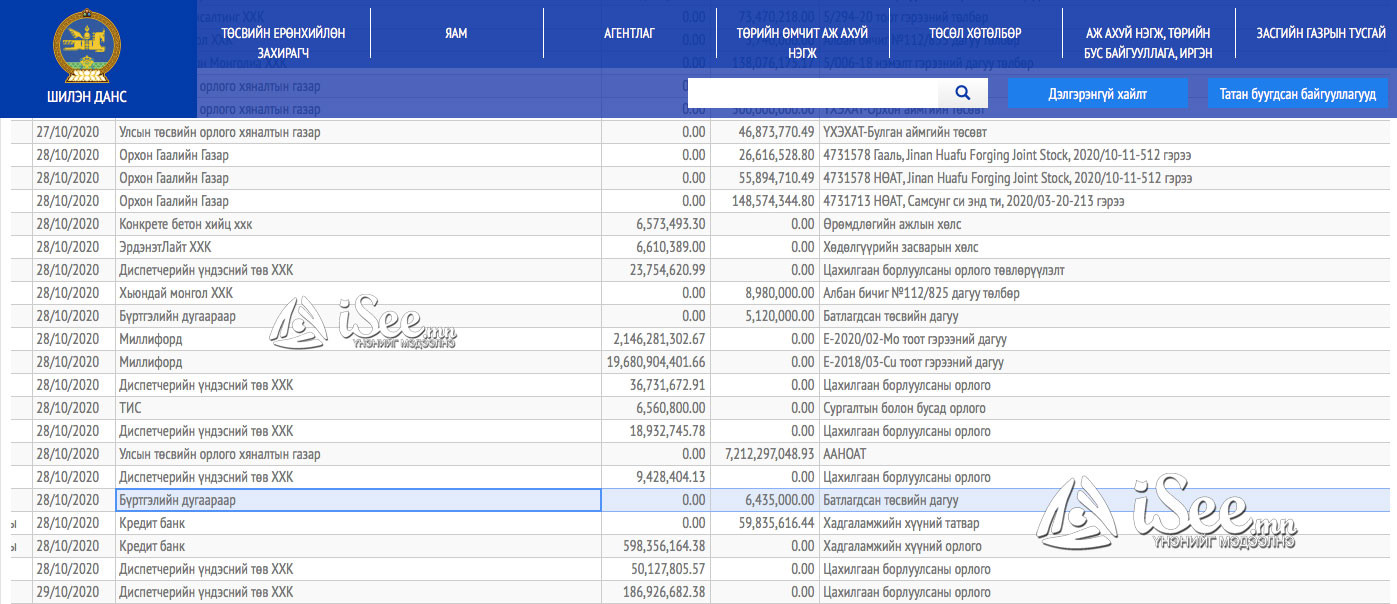Select the amount 598,356,164.38

[x=656, y=546]
